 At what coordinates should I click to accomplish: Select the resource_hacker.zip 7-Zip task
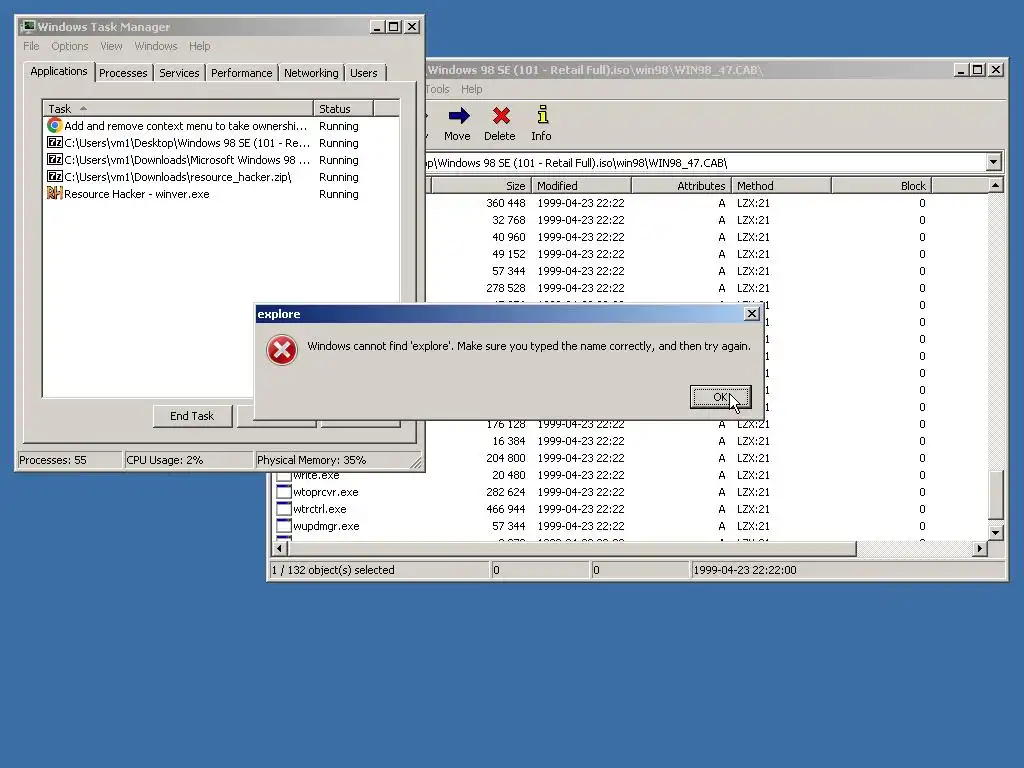point(221,177)
